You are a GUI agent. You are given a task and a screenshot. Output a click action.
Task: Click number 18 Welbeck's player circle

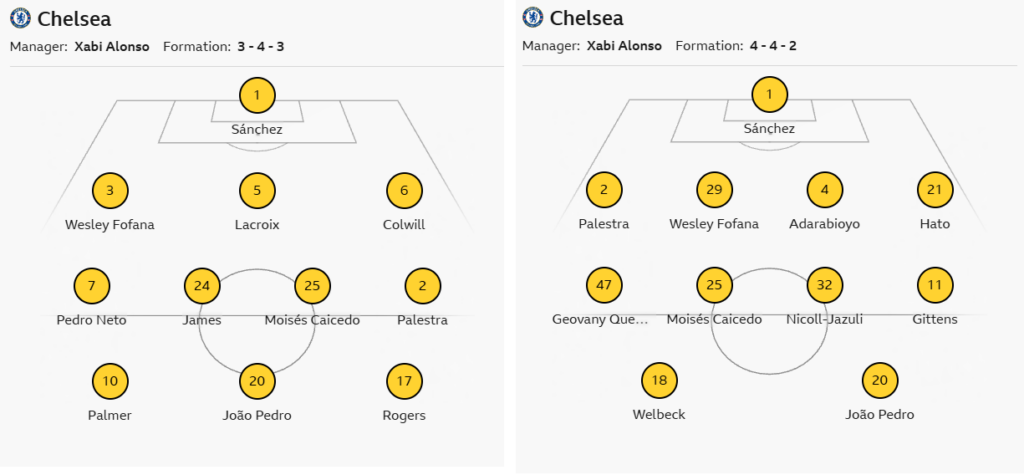[x=660, y=380]
